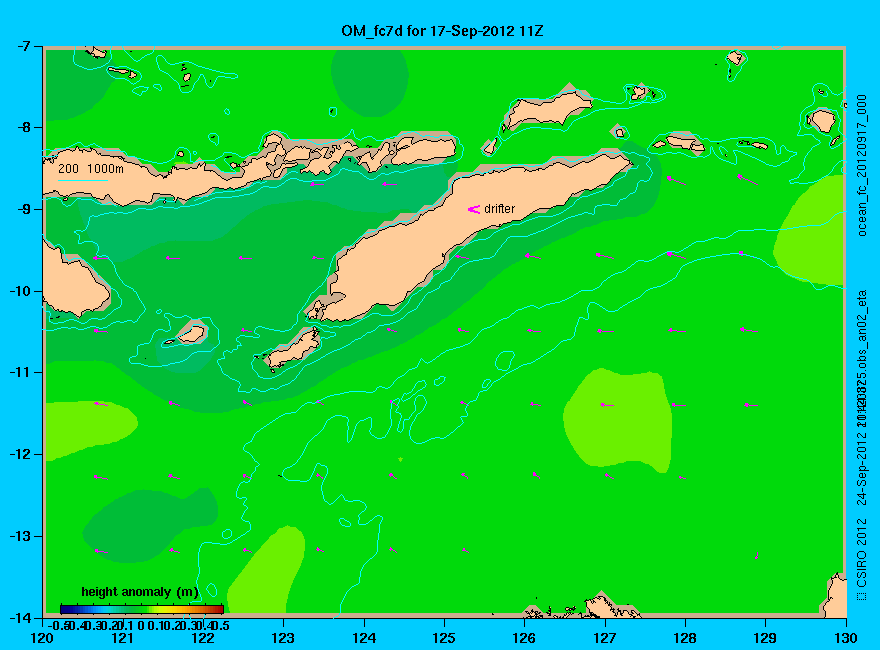Click the longitude tick label 122

tap(203, 638)
